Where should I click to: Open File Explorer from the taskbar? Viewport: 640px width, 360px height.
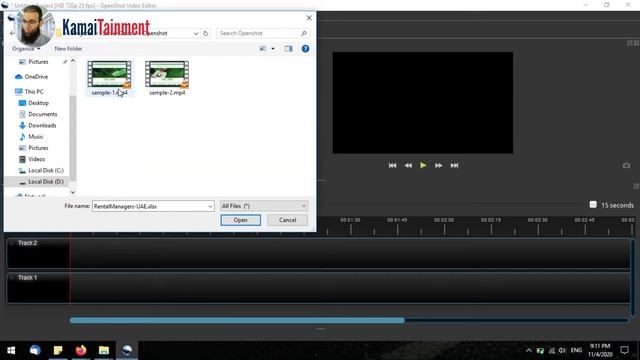[x=104, y=350]
